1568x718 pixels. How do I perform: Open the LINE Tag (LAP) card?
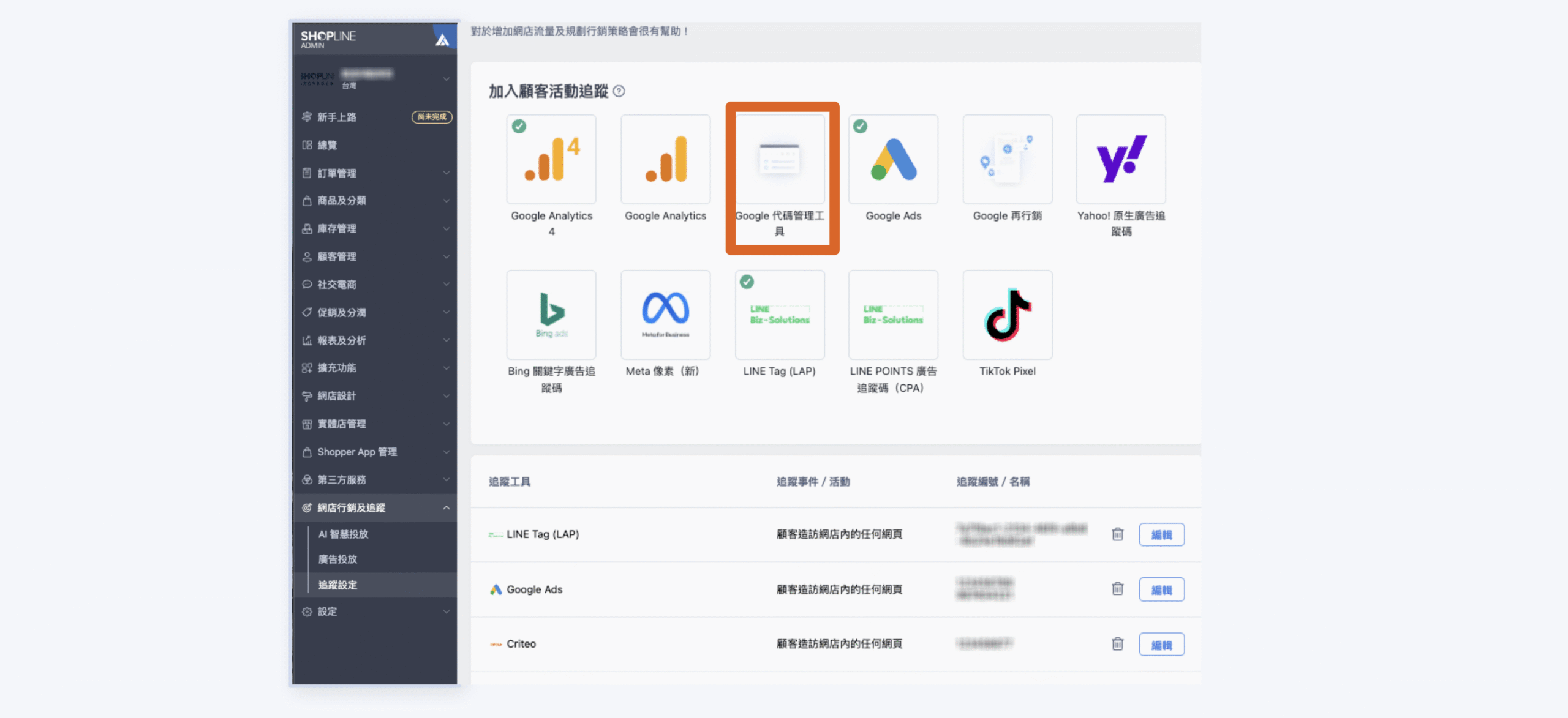[780, 315]
